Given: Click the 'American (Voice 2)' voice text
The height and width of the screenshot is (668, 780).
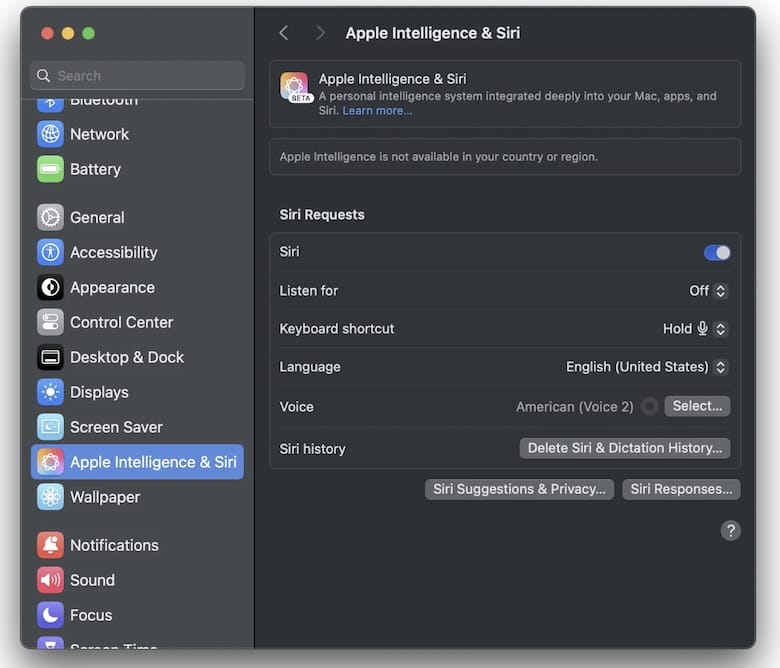Looking at the screenshot, I should point(575,407).
